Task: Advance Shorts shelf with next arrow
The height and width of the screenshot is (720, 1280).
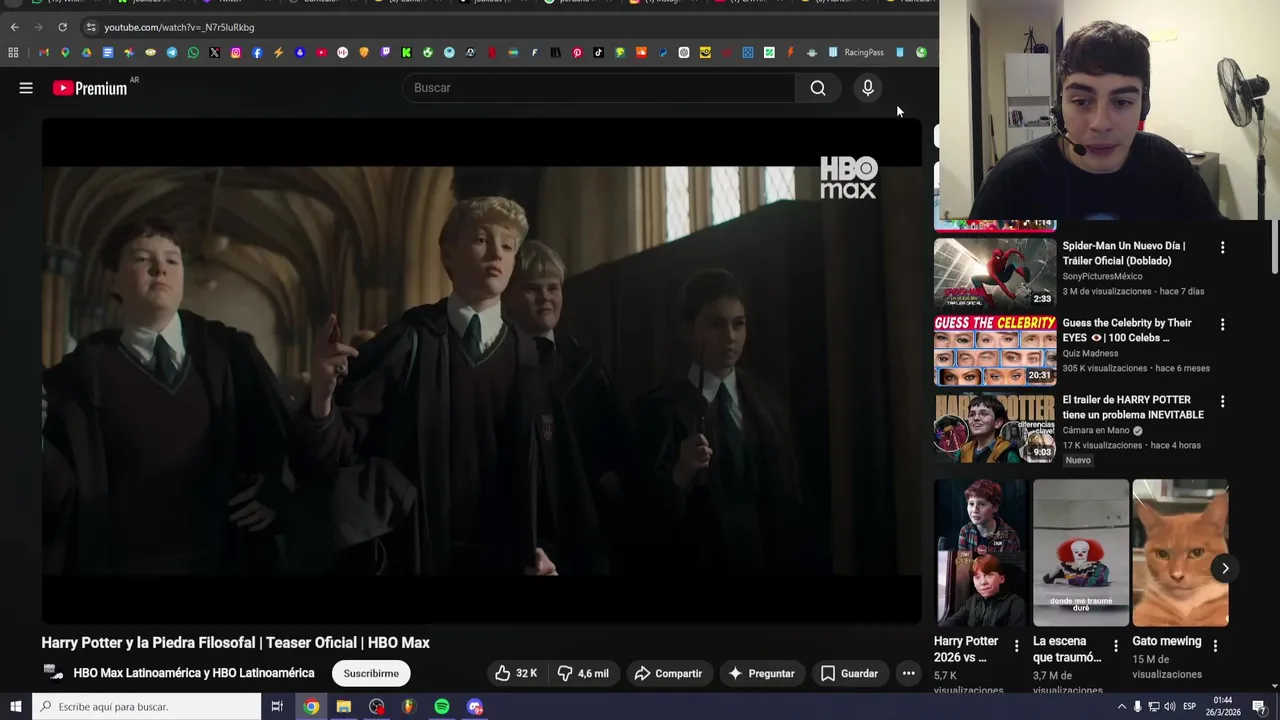Action: point(1225,568)
